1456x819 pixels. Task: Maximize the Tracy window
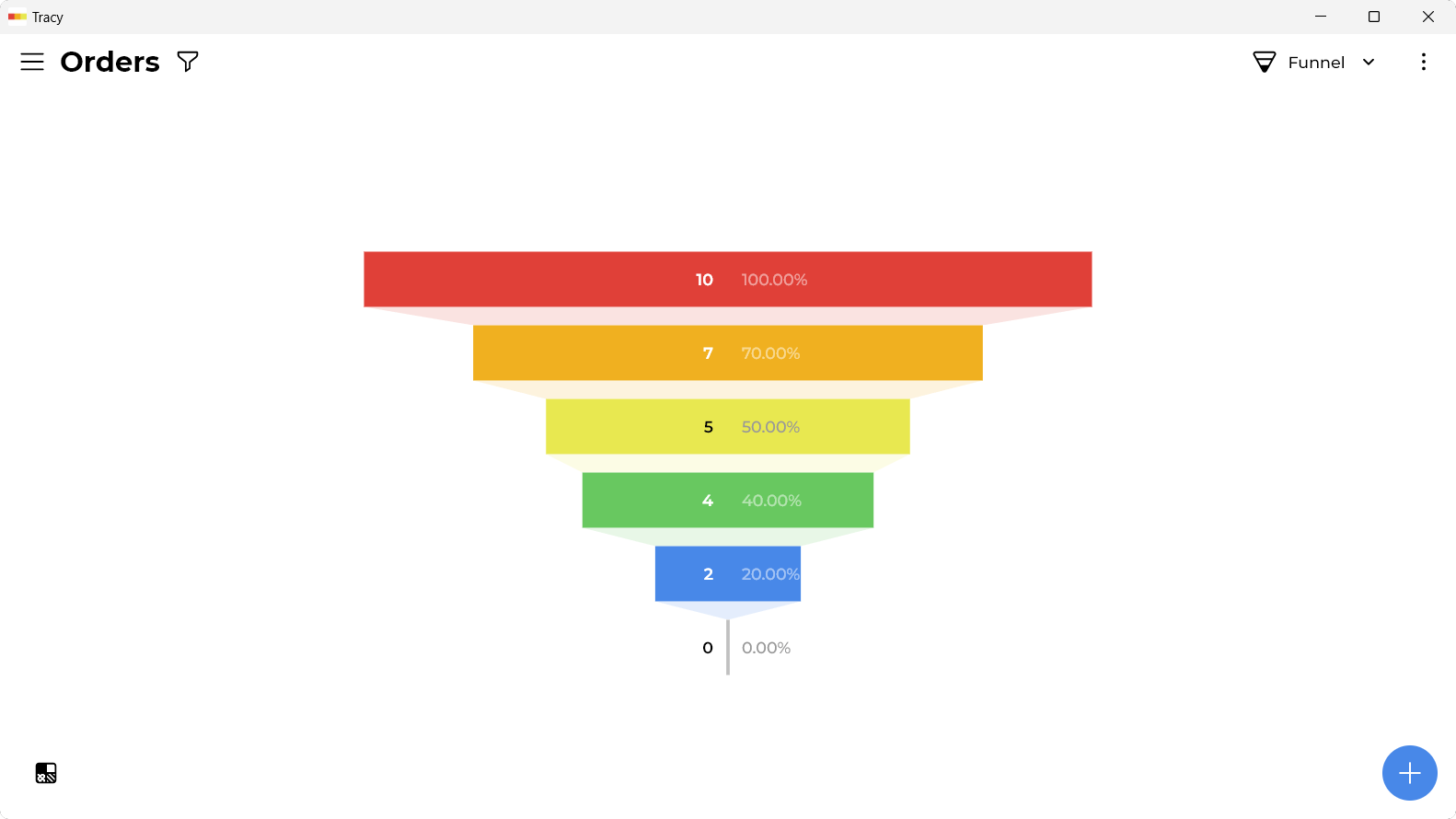tap(1374, 17)
